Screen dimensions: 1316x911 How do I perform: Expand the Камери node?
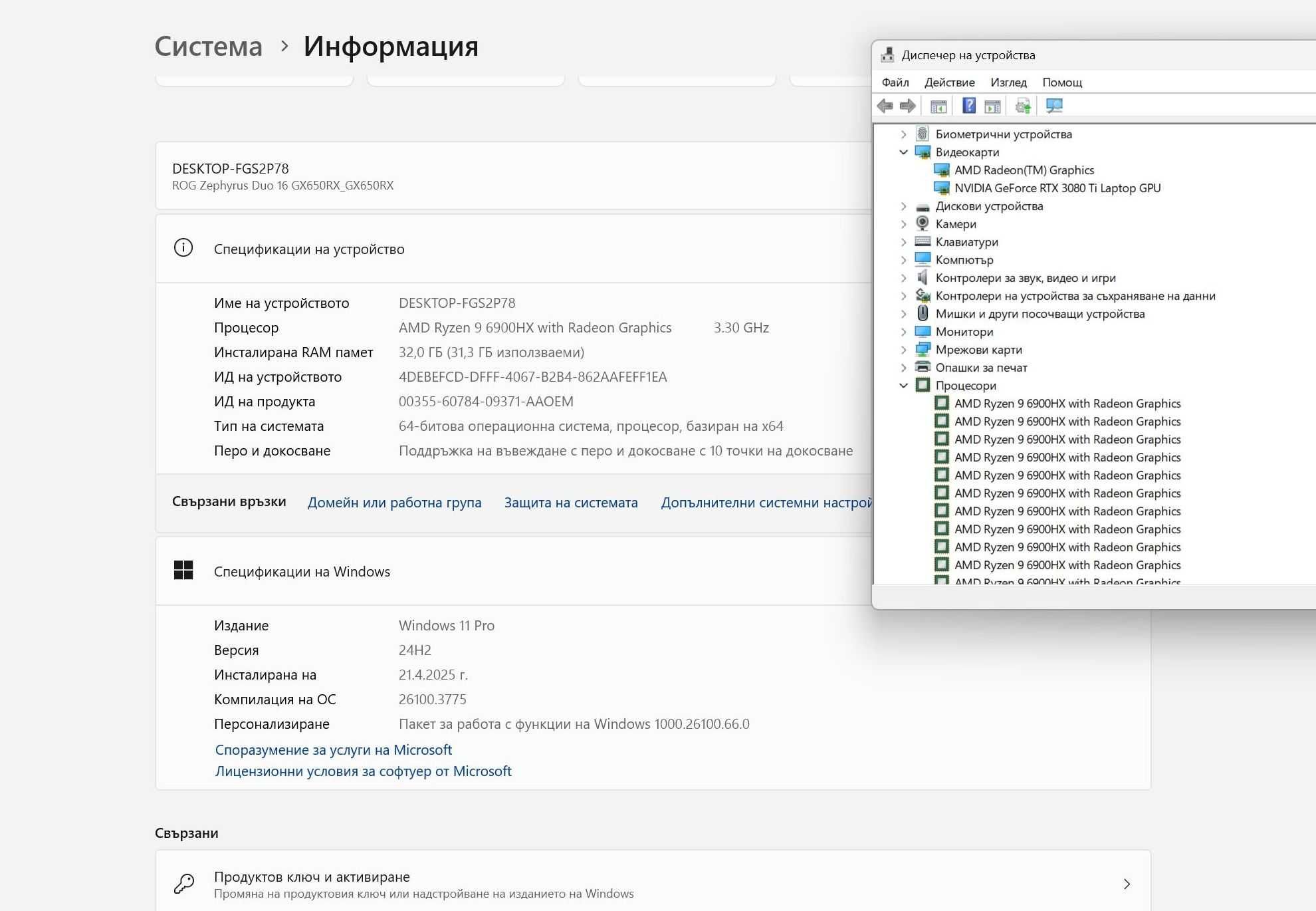click(903, 224)
